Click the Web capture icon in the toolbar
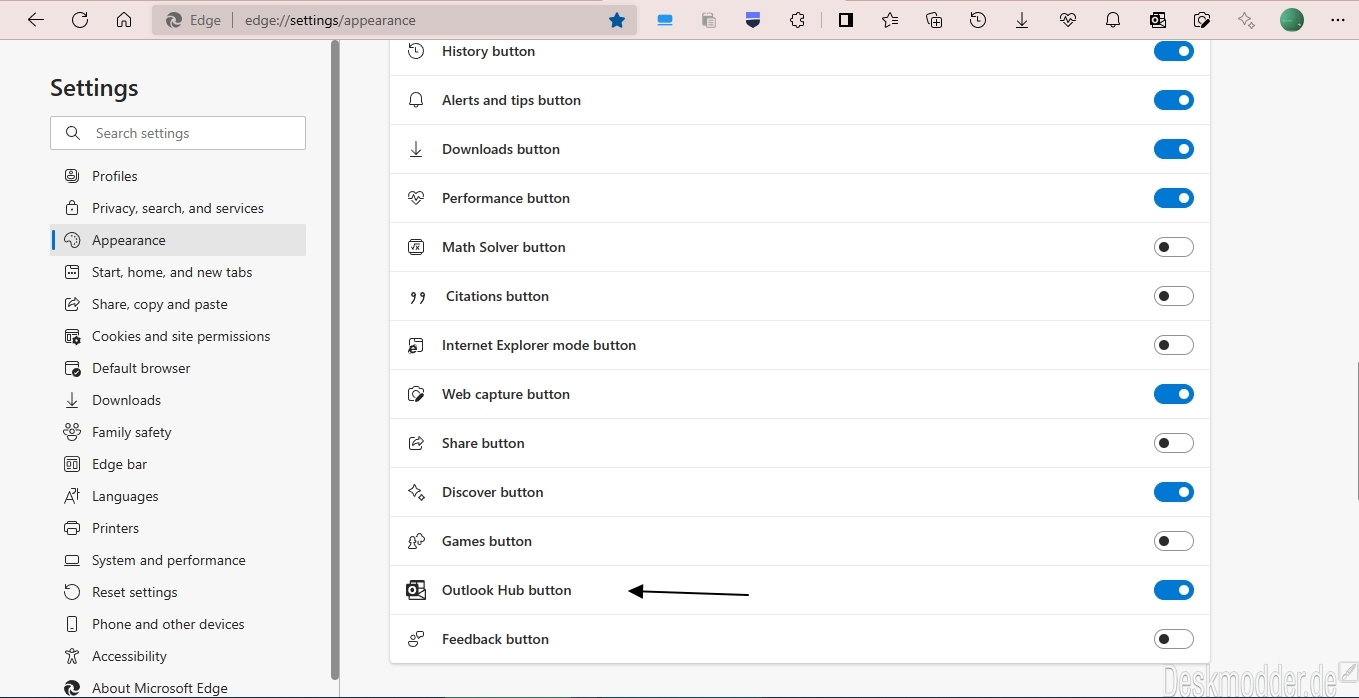Image resolution: width=1359 pixels, height=698 pixels. click(1202, 20)
